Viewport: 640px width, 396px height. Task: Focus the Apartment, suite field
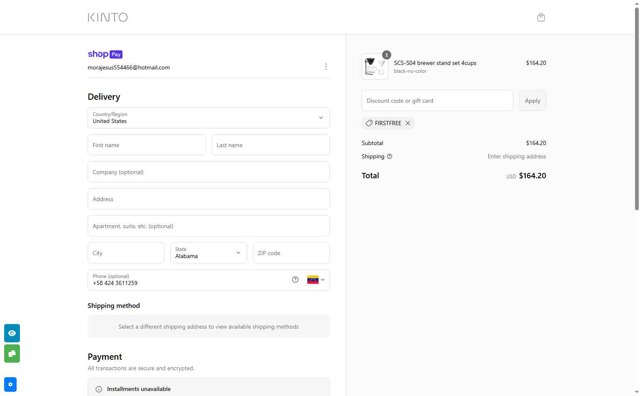(209, 226)
